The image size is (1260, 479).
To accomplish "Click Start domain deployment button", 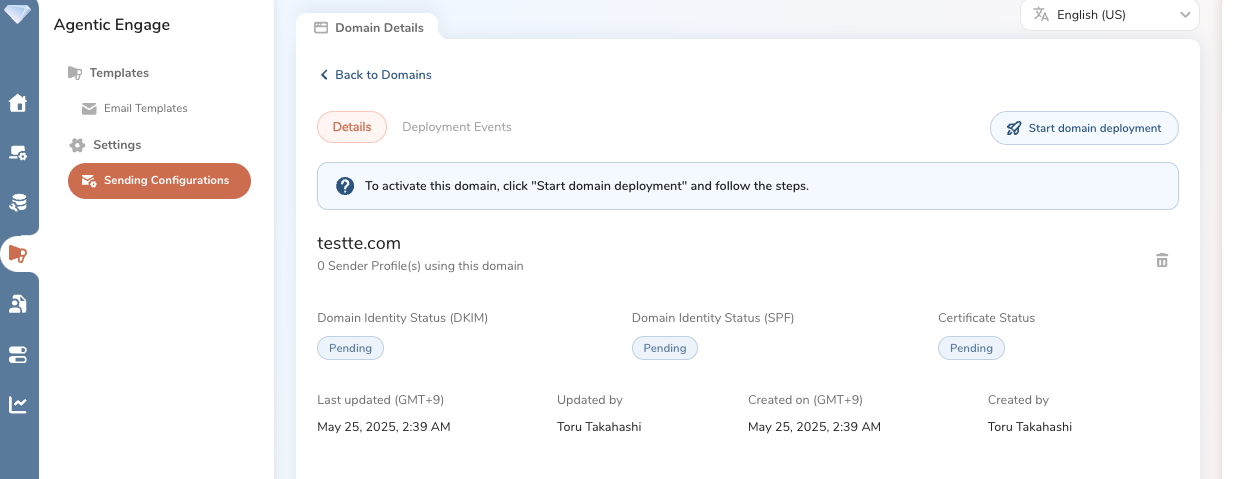I will 1084,128.
